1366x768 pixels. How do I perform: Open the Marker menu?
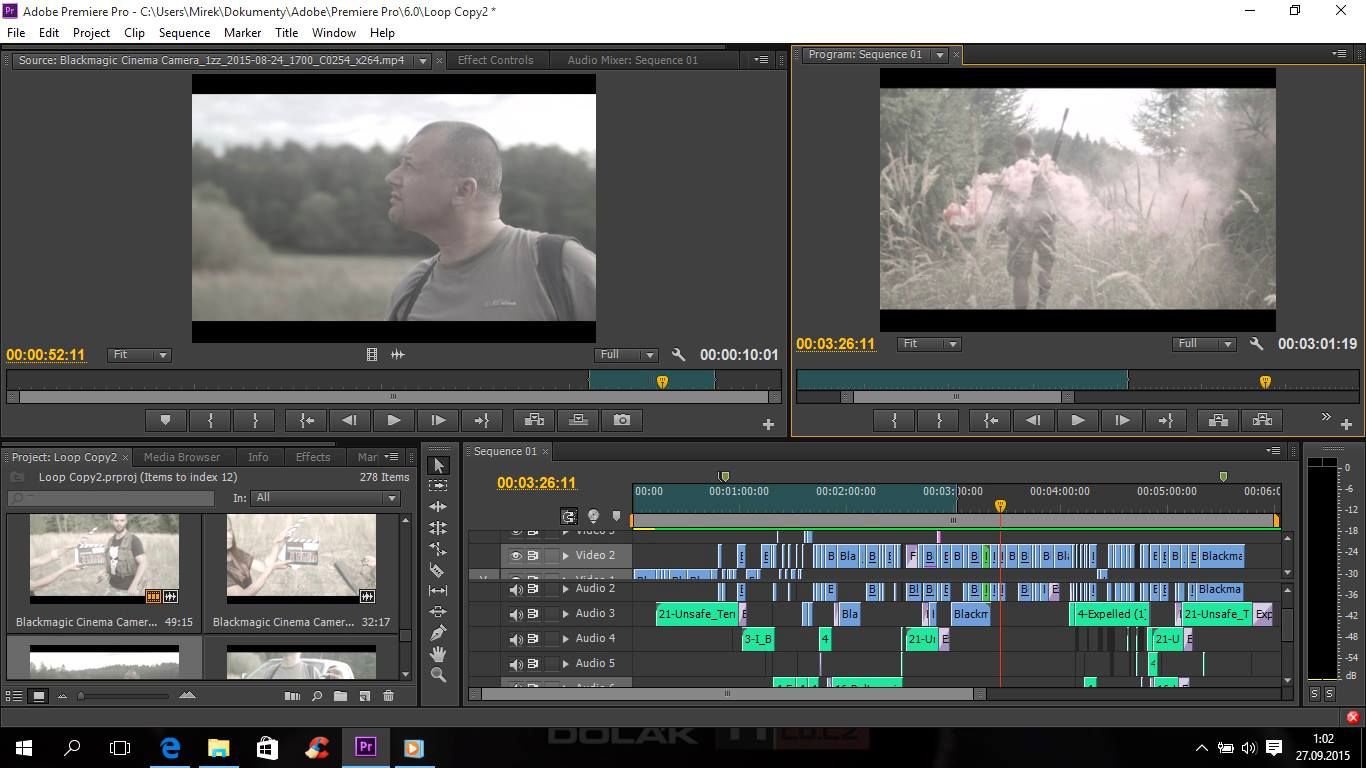click(242, 32)
